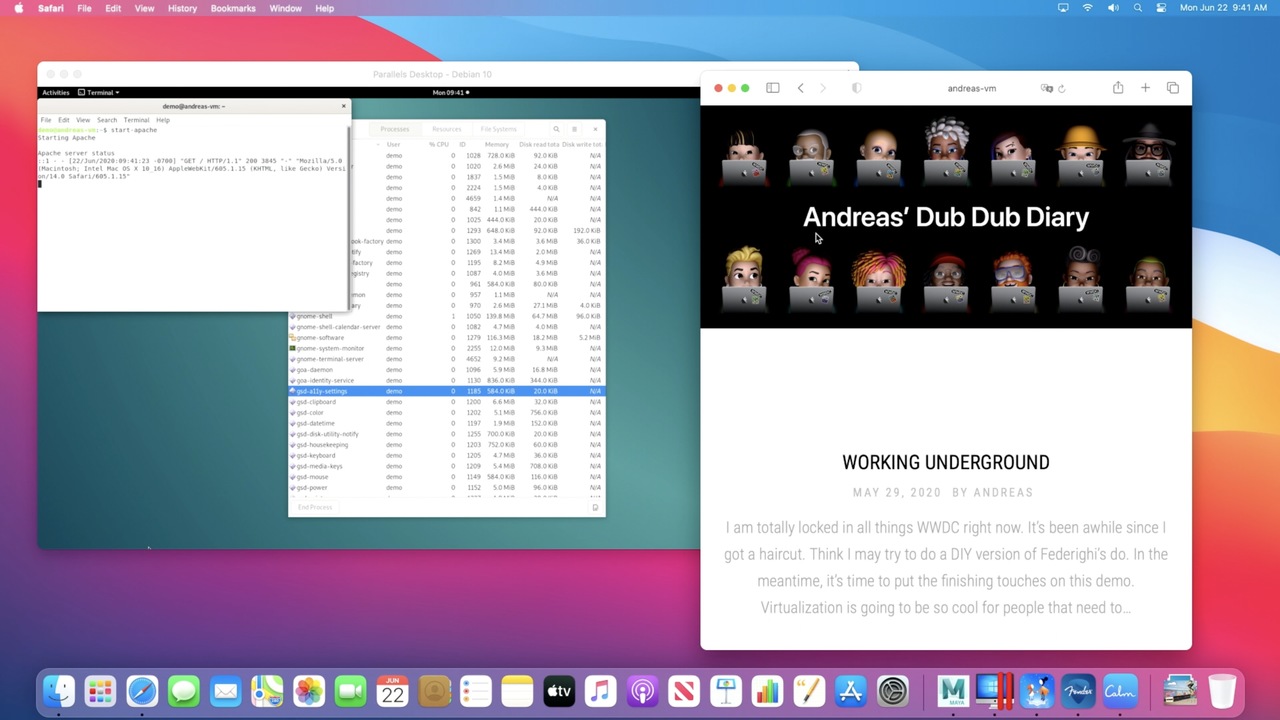Open Parallels Desktop from the Dock
This screenshot has height=720, width=1280.
(x=994, y=691)
